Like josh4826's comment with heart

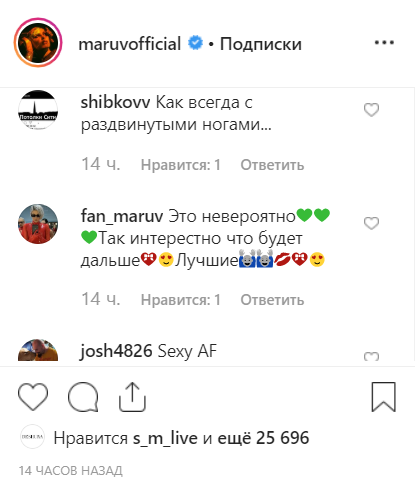(x=371, y=356)
